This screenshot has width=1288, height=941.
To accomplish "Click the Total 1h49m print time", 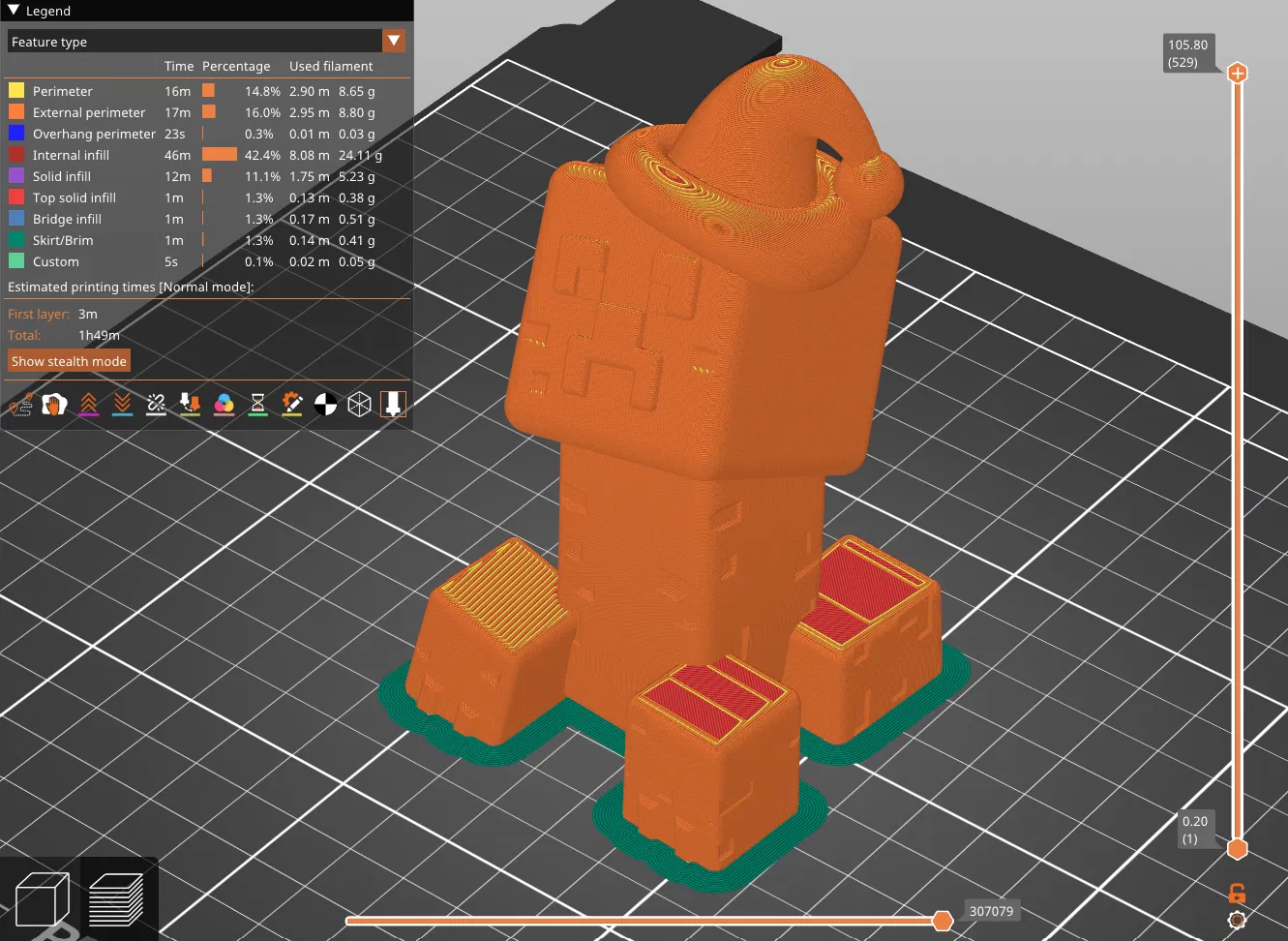I will pyautogui.click(x=99, y=335).
